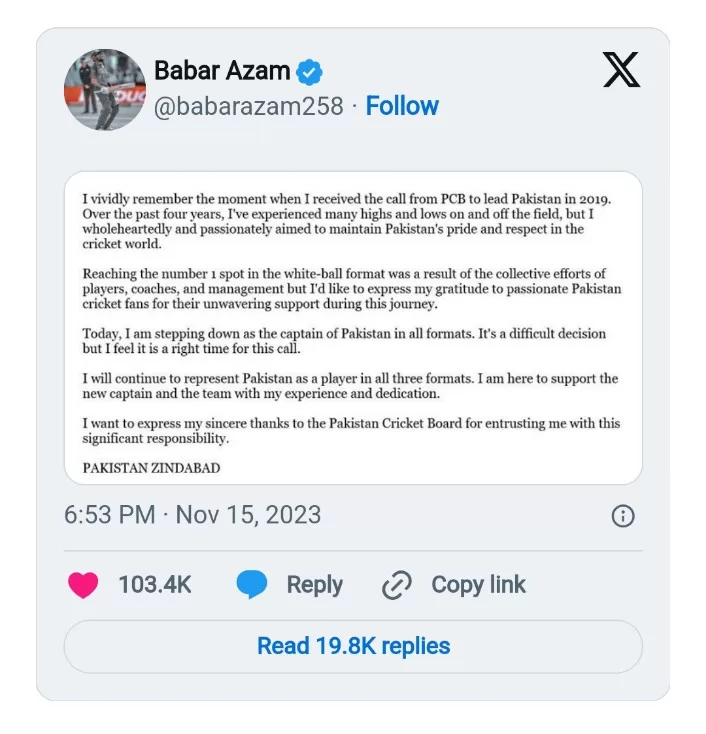Open the attached statement image
The image size is (706, 734).
tap(353, 328)
